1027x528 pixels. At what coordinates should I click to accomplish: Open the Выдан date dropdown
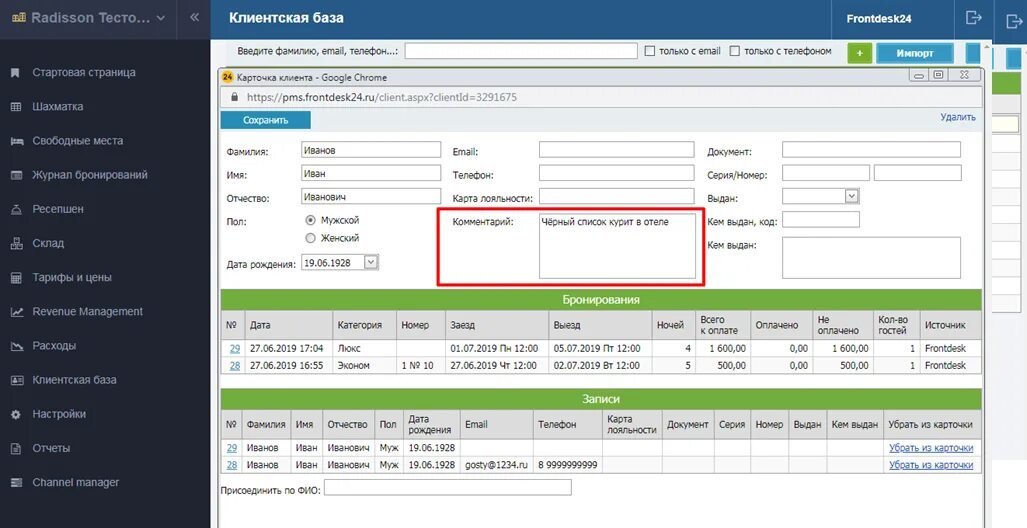[x=851, y=196]
